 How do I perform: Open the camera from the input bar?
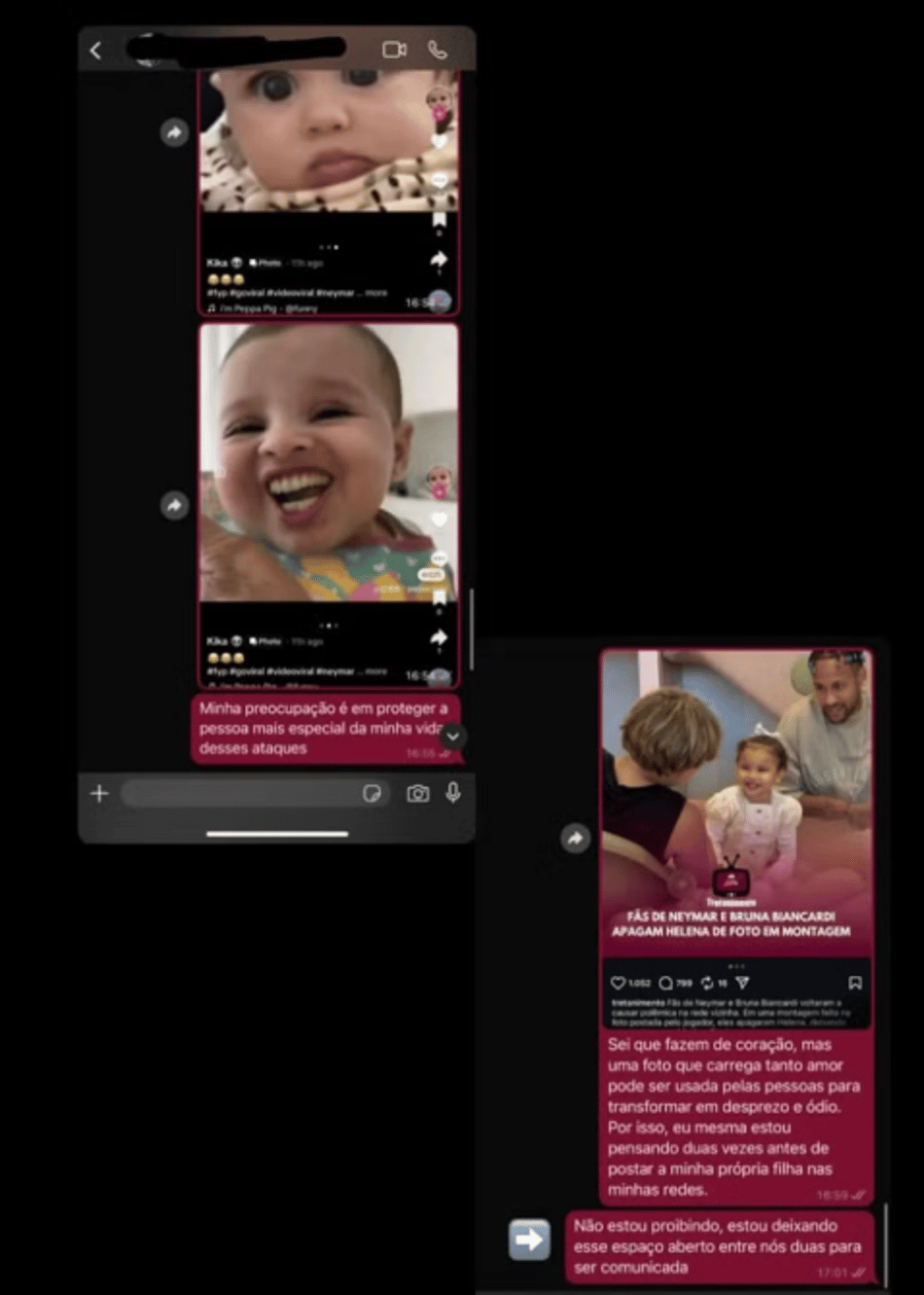click(x=417, y=794)
